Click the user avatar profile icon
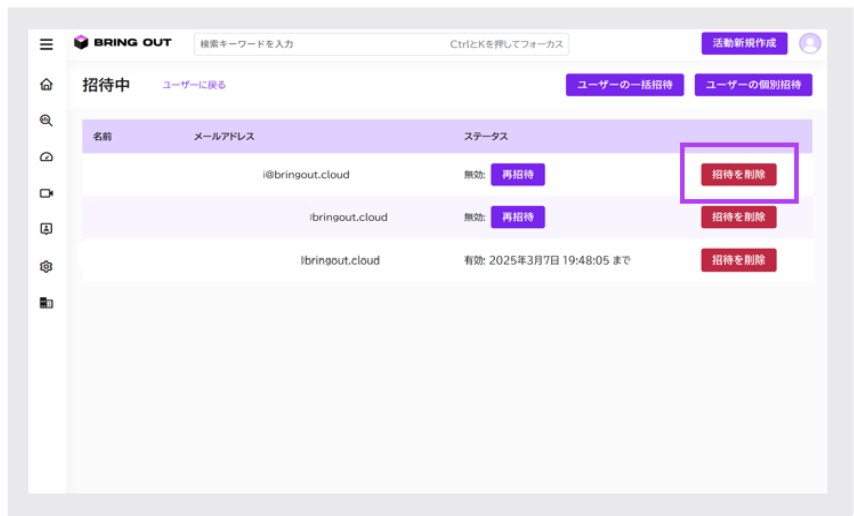The image size is (854, 516). (x=810, y=44)
